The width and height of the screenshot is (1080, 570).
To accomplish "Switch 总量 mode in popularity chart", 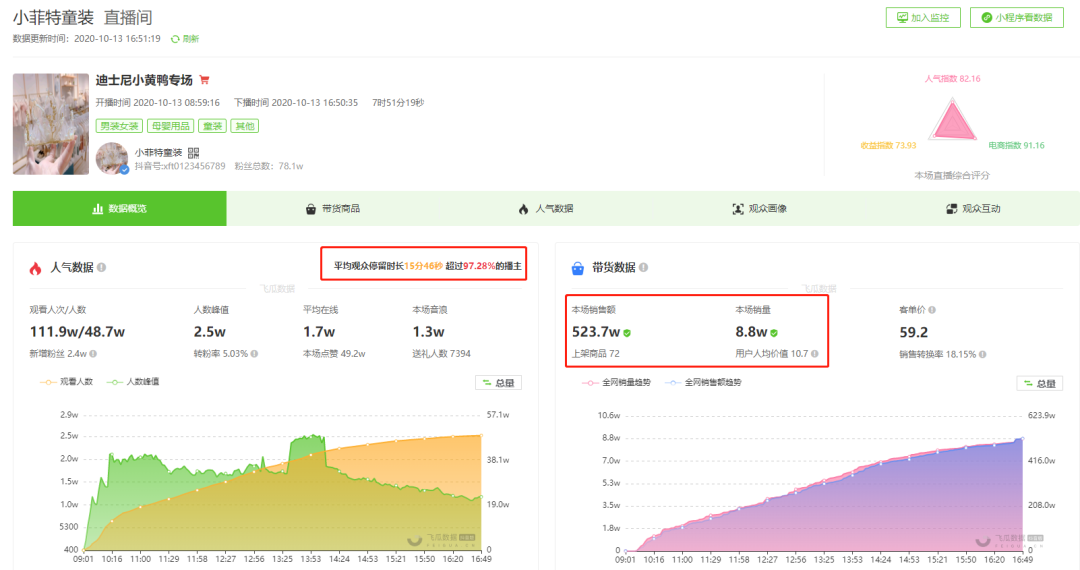I will click(499, 383).
